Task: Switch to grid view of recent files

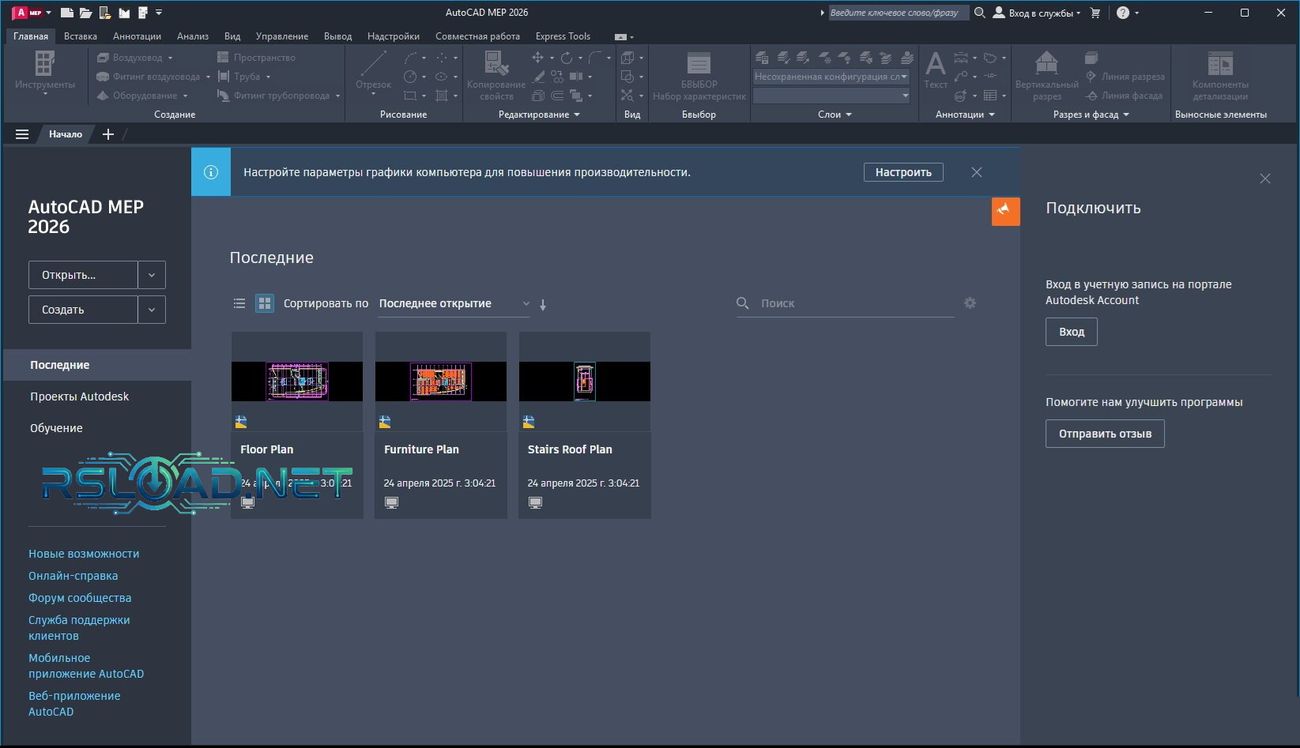Action: click(264, 303)
